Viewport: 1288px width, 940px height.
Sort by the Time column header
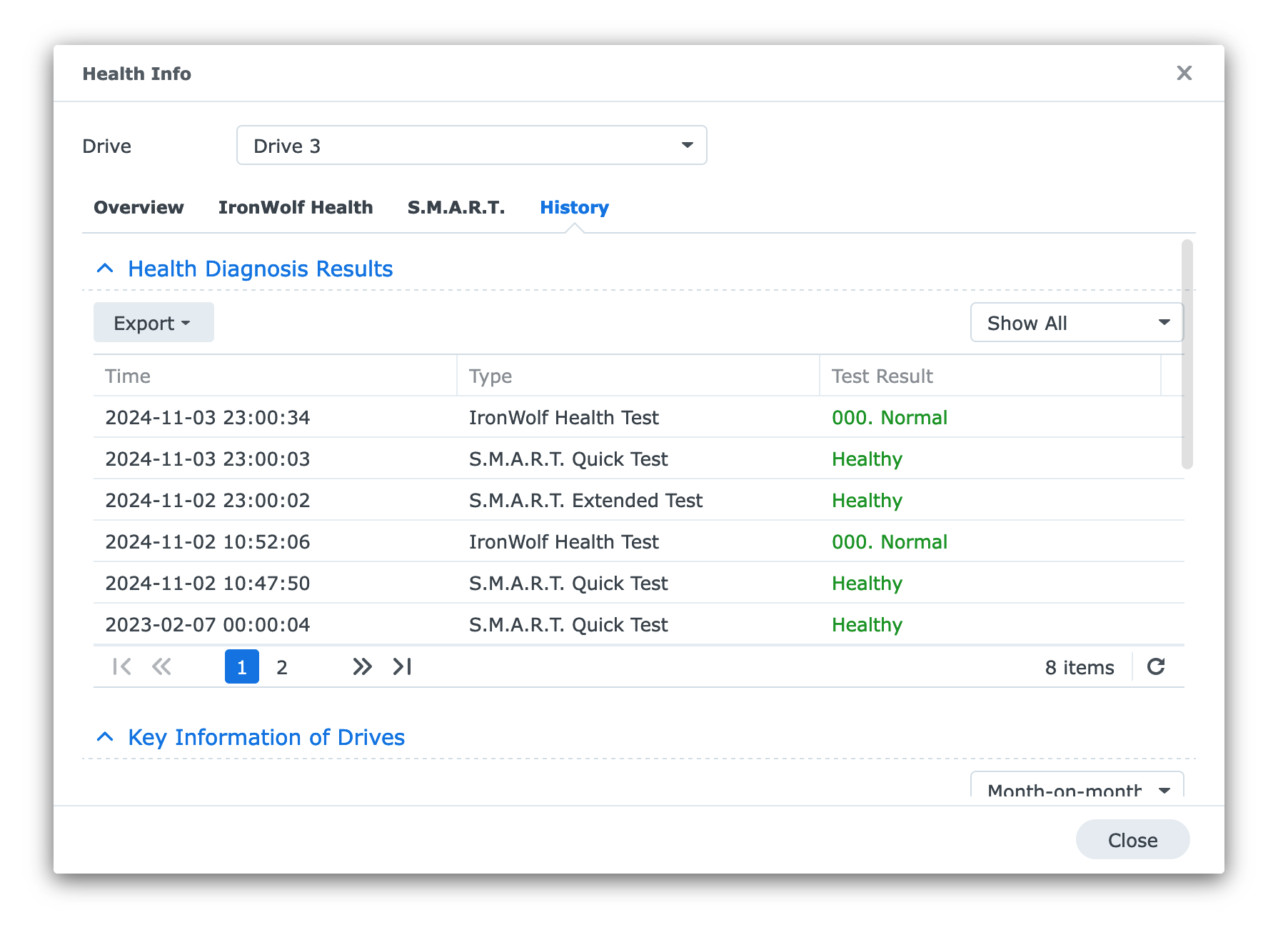275,376
